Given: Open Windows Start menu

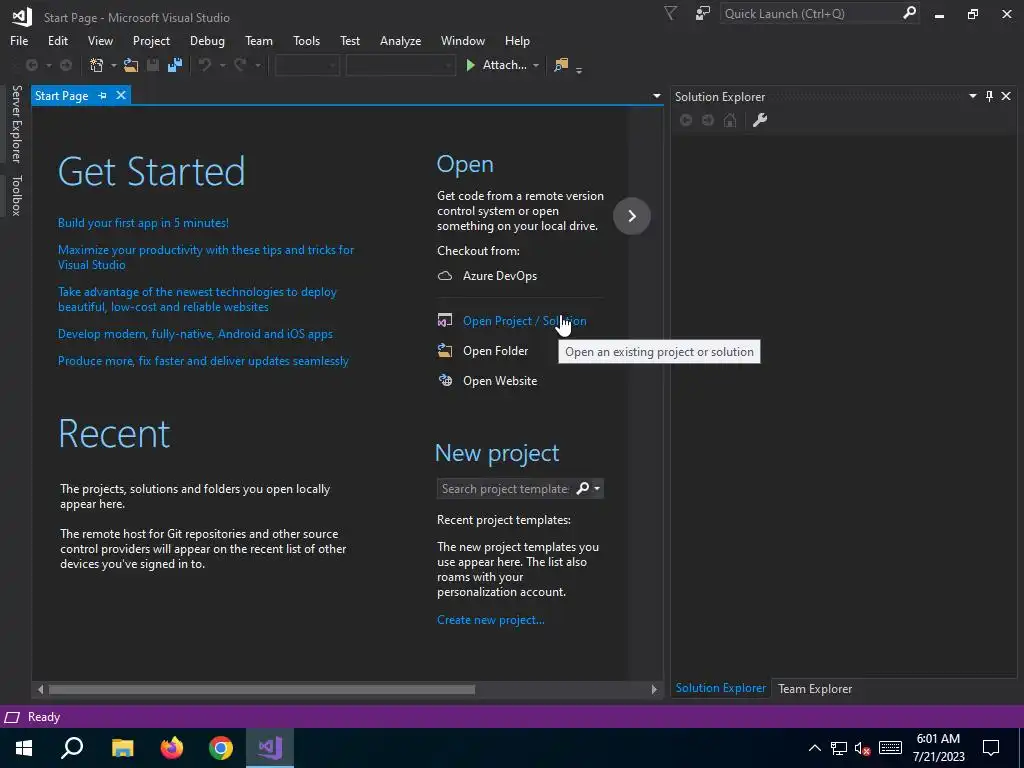Looking at the screenshot, I should tap(24, 748).
